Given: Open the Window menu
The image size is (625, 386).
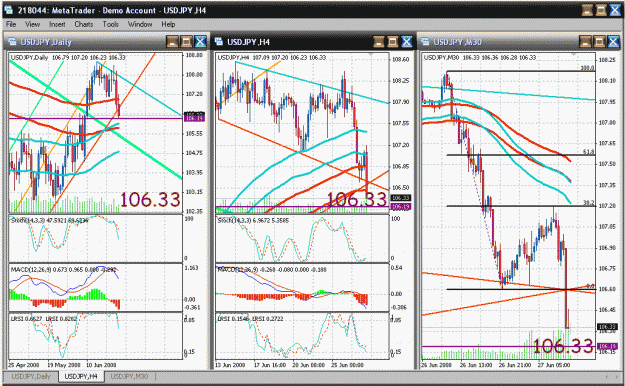Looking at the screenshot, I should tap(140, 24).
